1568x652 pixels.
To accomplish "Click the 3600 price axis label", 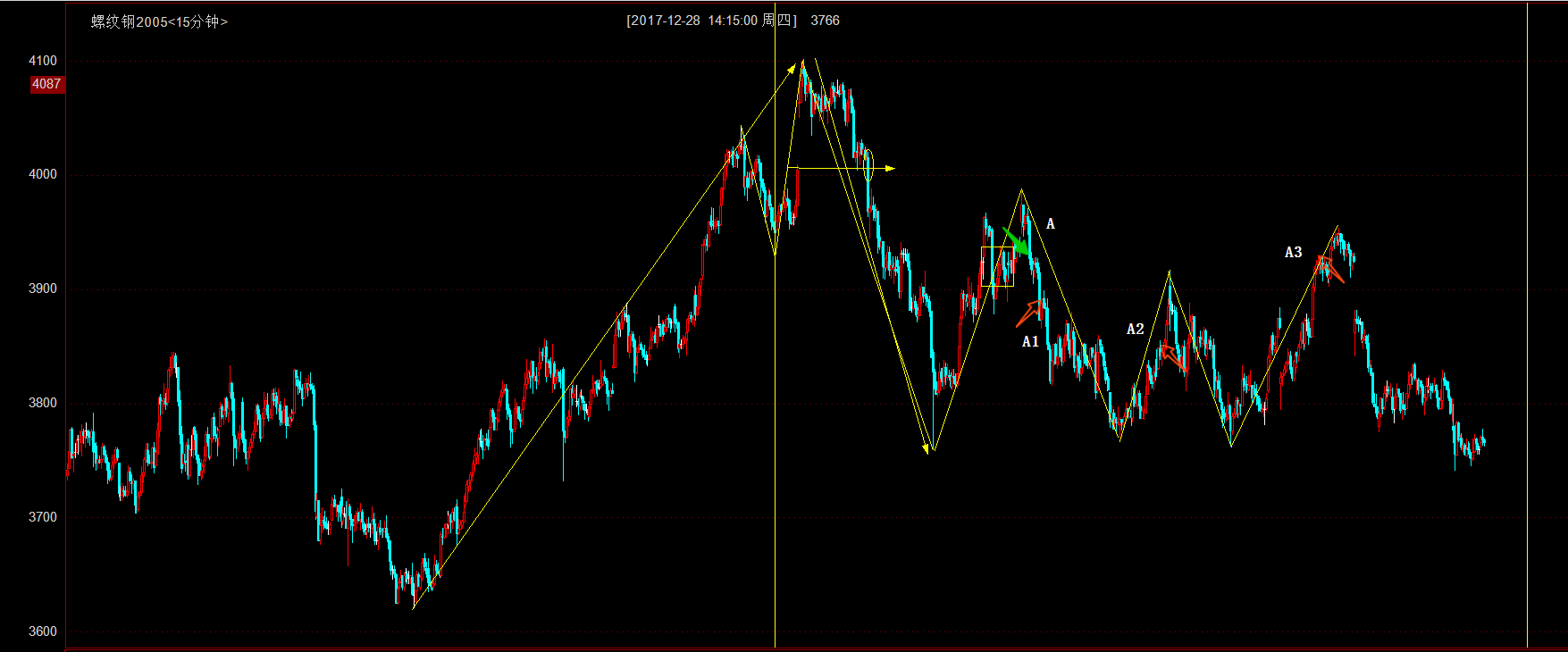I will click(43, 631).
